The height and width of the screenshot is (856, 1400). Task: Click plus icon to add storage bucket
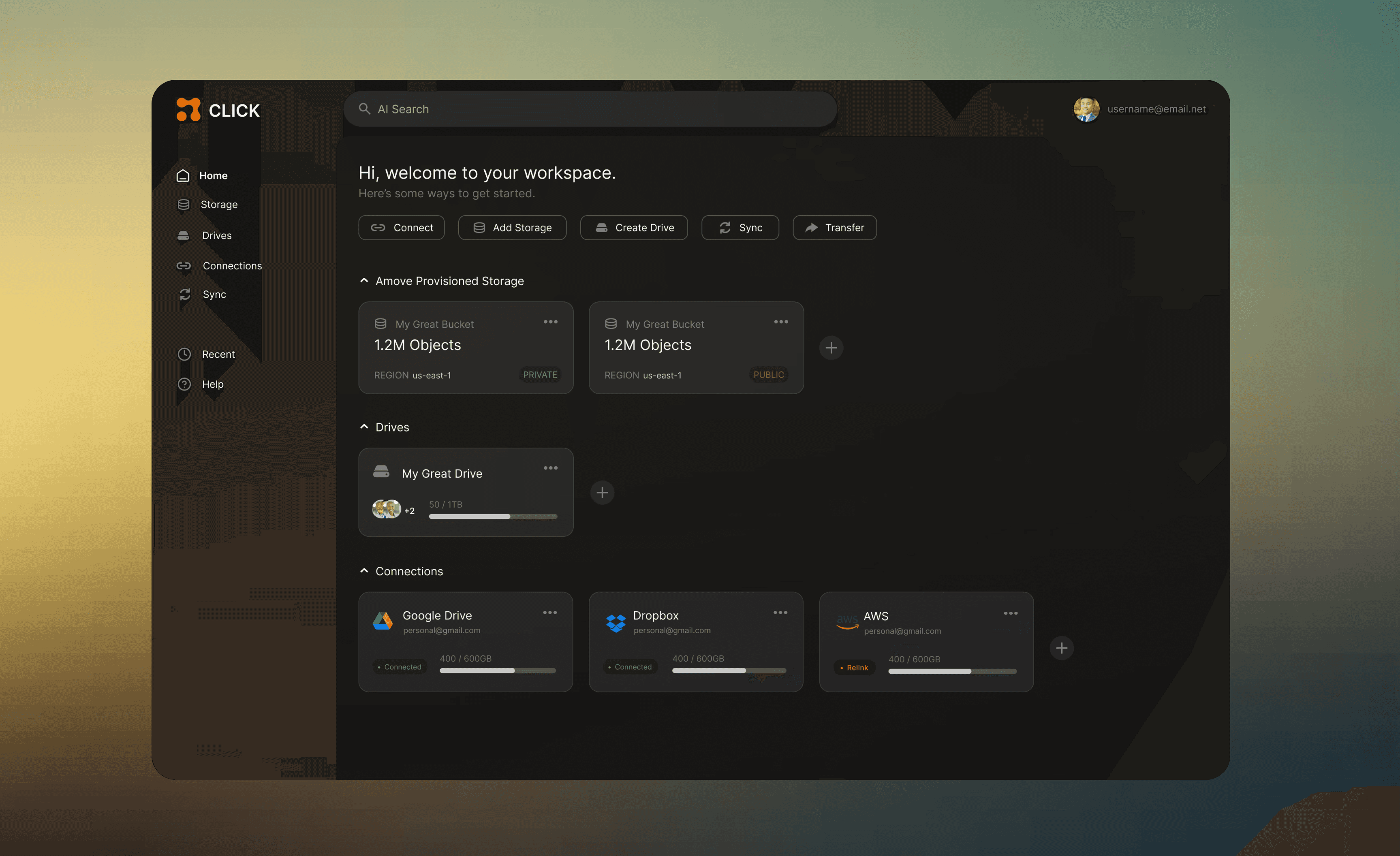click(831, 348)
